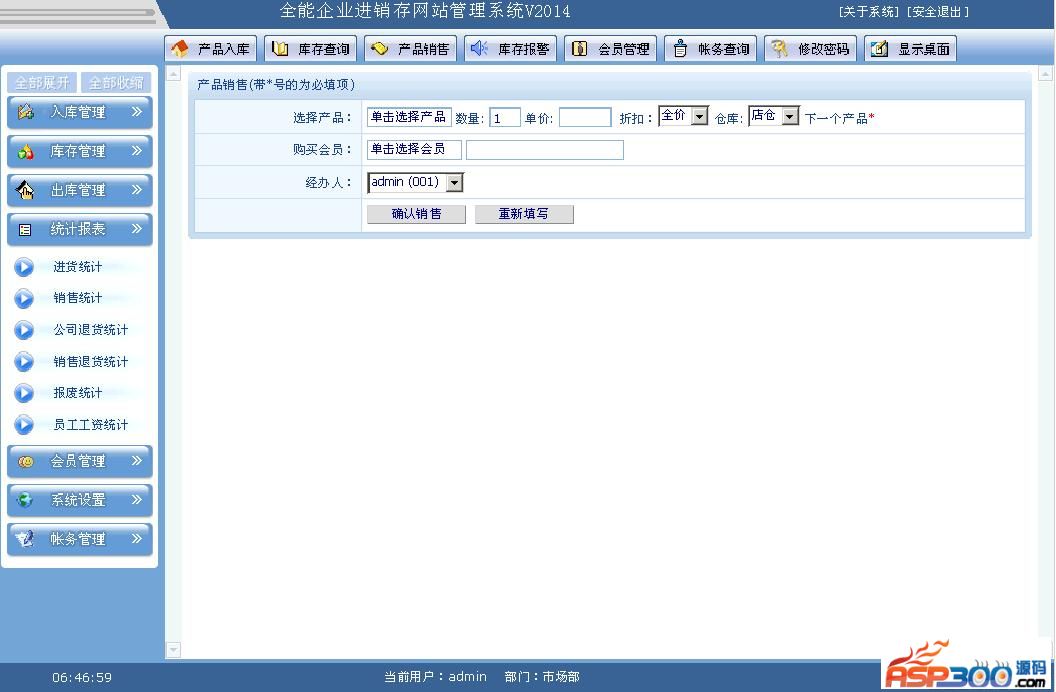Click the 系统设置 globe icon
Viewport: 1056px width, 692px height.
click(x=25, y=500)
